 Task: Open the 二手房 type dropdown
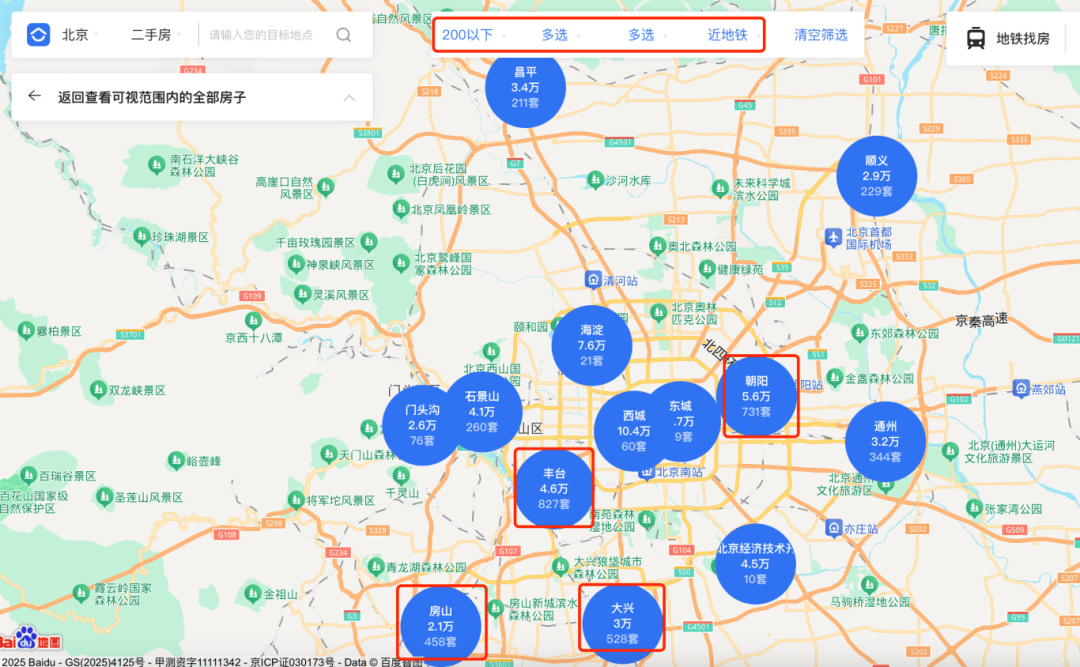point(155,35)
